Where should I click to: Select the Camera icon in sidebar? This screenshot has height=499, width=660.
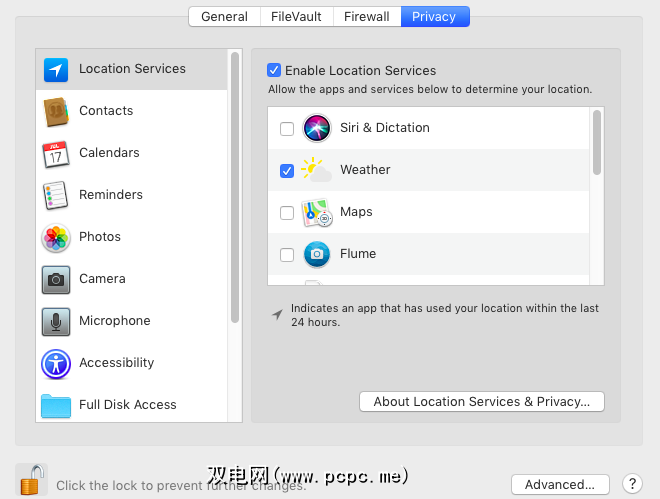pos(56,279)
